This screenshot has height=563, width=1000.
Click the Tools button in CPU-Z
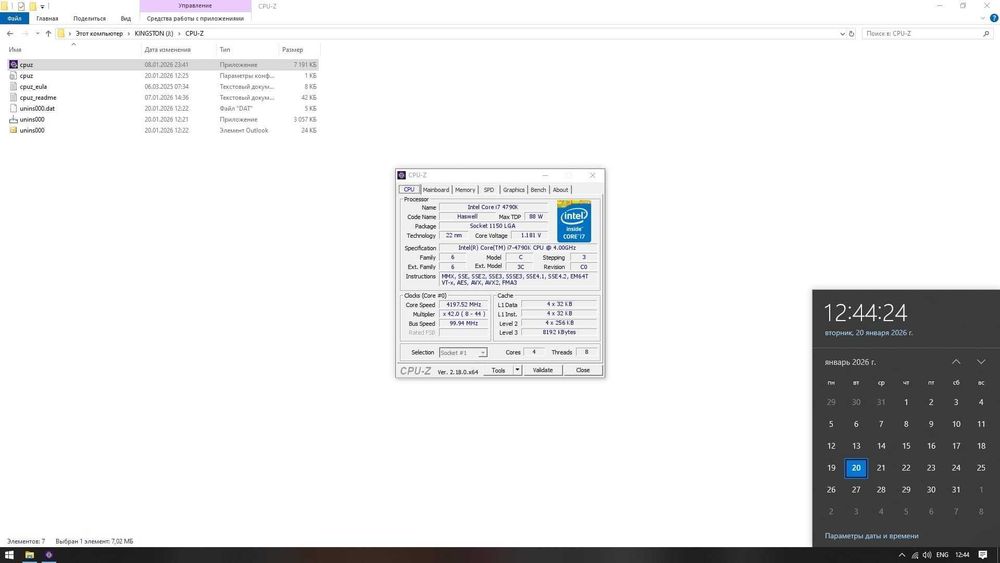tap(498, 370)
